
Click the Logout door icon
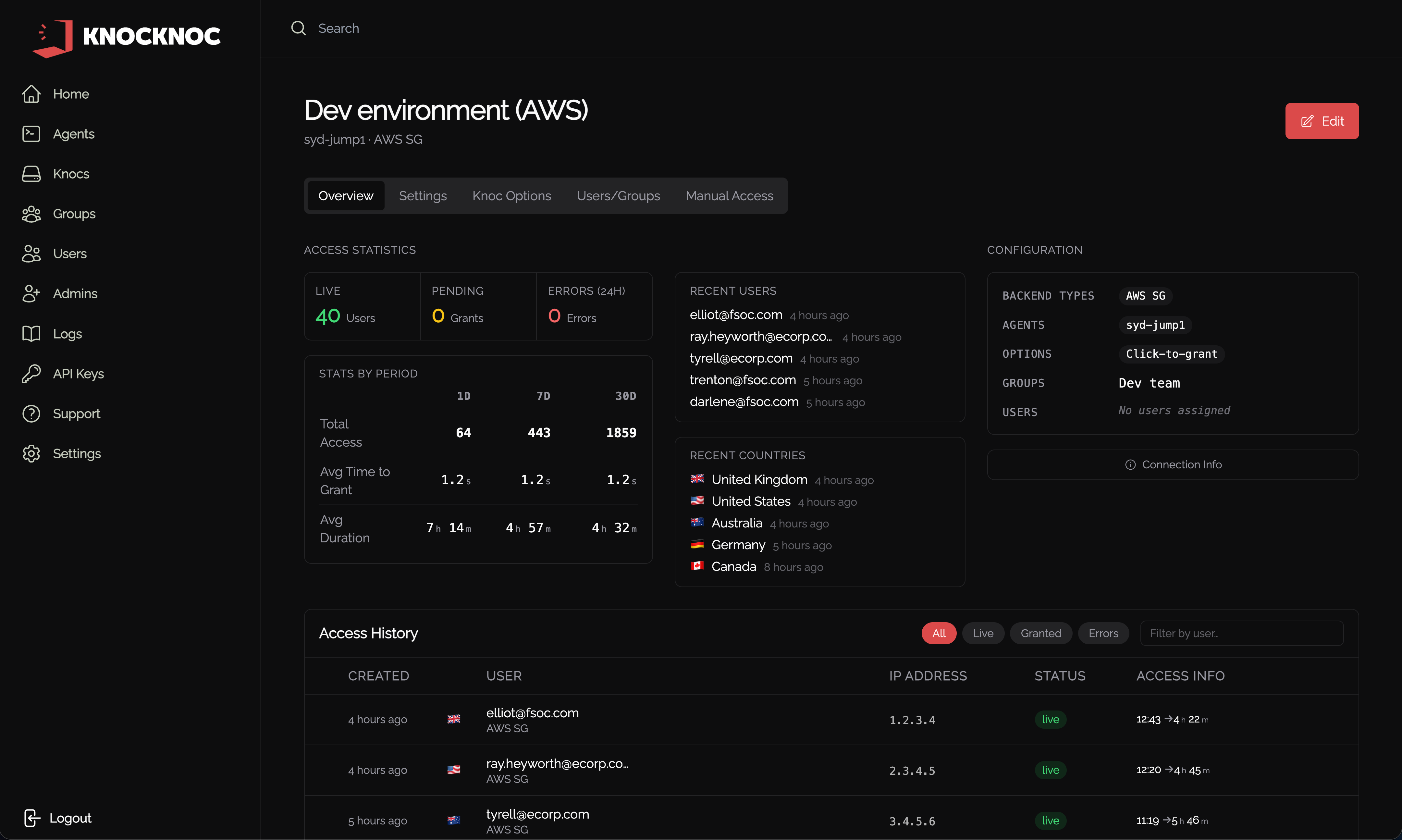coord(32,818)
